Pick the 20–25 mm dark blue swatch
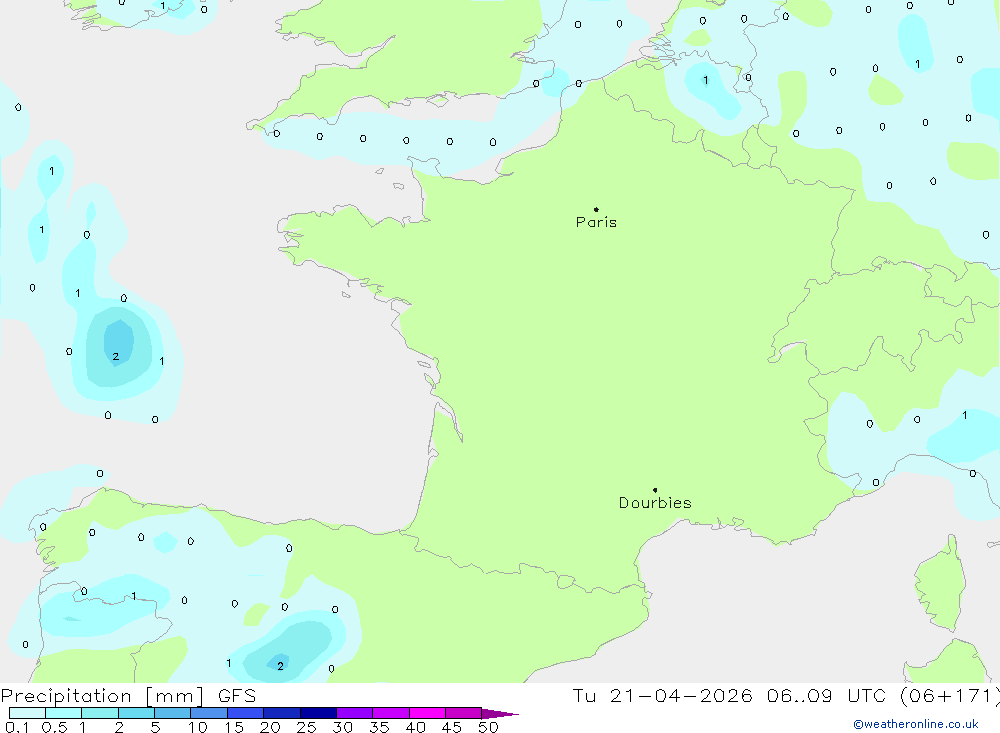Screen dimensions: 1000x733 [x=282, y=713]
